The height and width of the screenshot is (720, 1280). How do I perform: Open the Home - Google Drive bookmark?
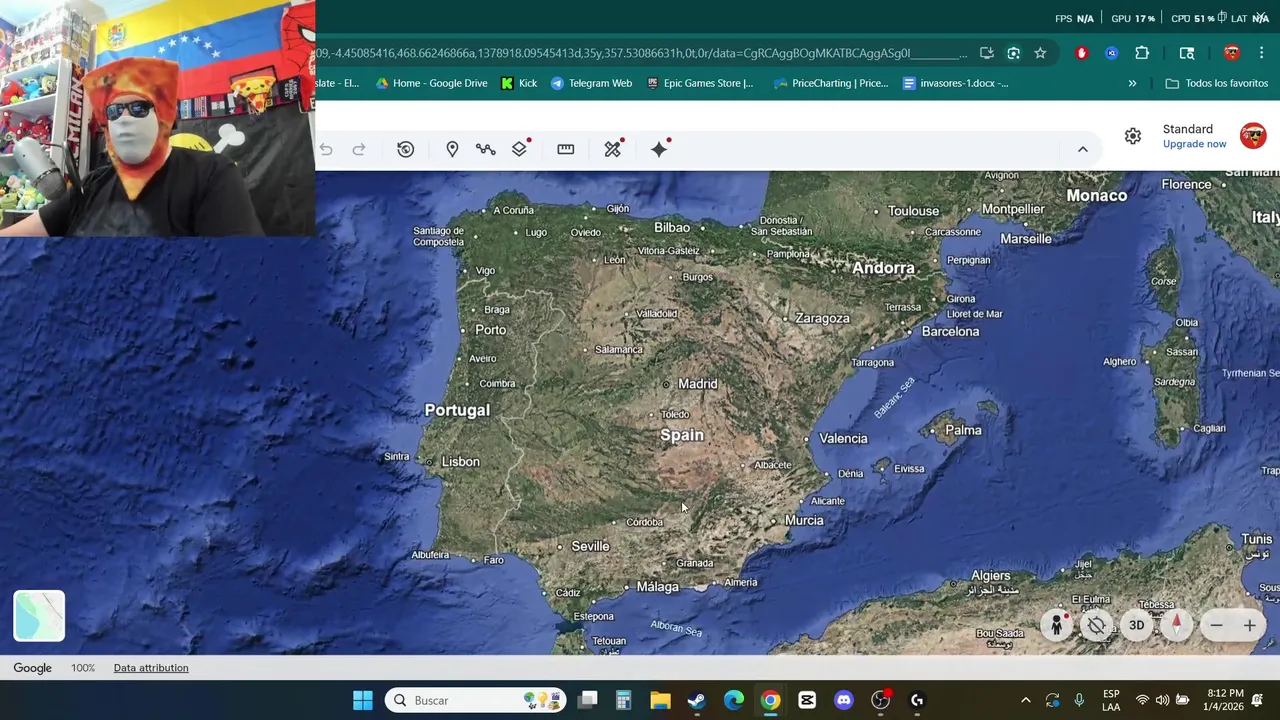point(431,83)
